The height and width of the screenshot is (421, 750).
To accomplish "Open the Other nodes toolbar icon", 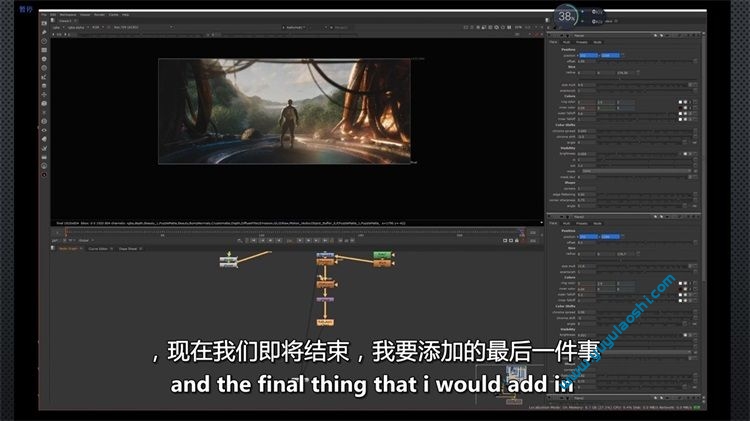I will (x=44, y=157).
